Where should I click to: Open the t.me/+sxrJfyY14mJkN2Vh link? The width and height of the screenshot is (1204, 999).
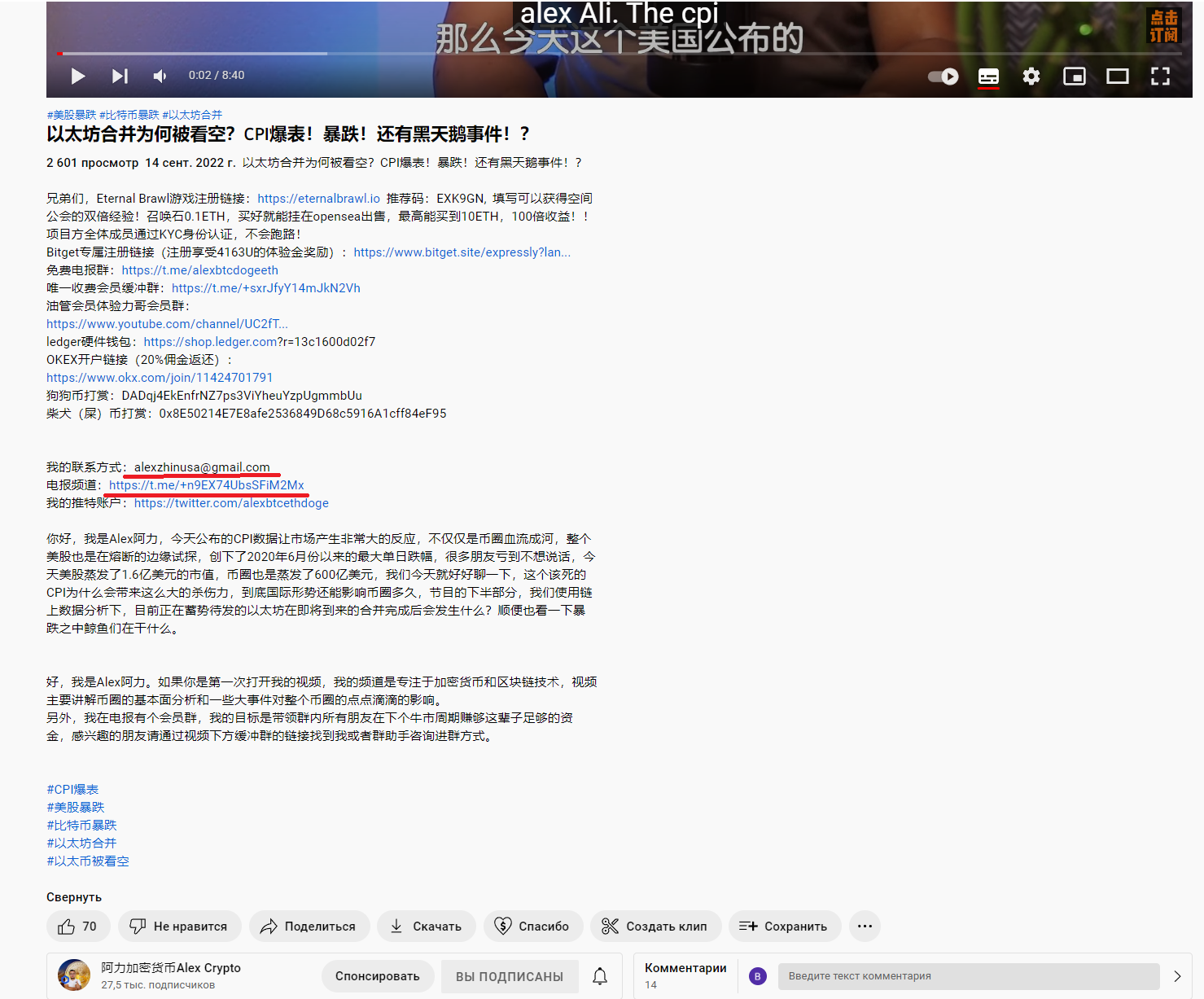pos(266,288)
